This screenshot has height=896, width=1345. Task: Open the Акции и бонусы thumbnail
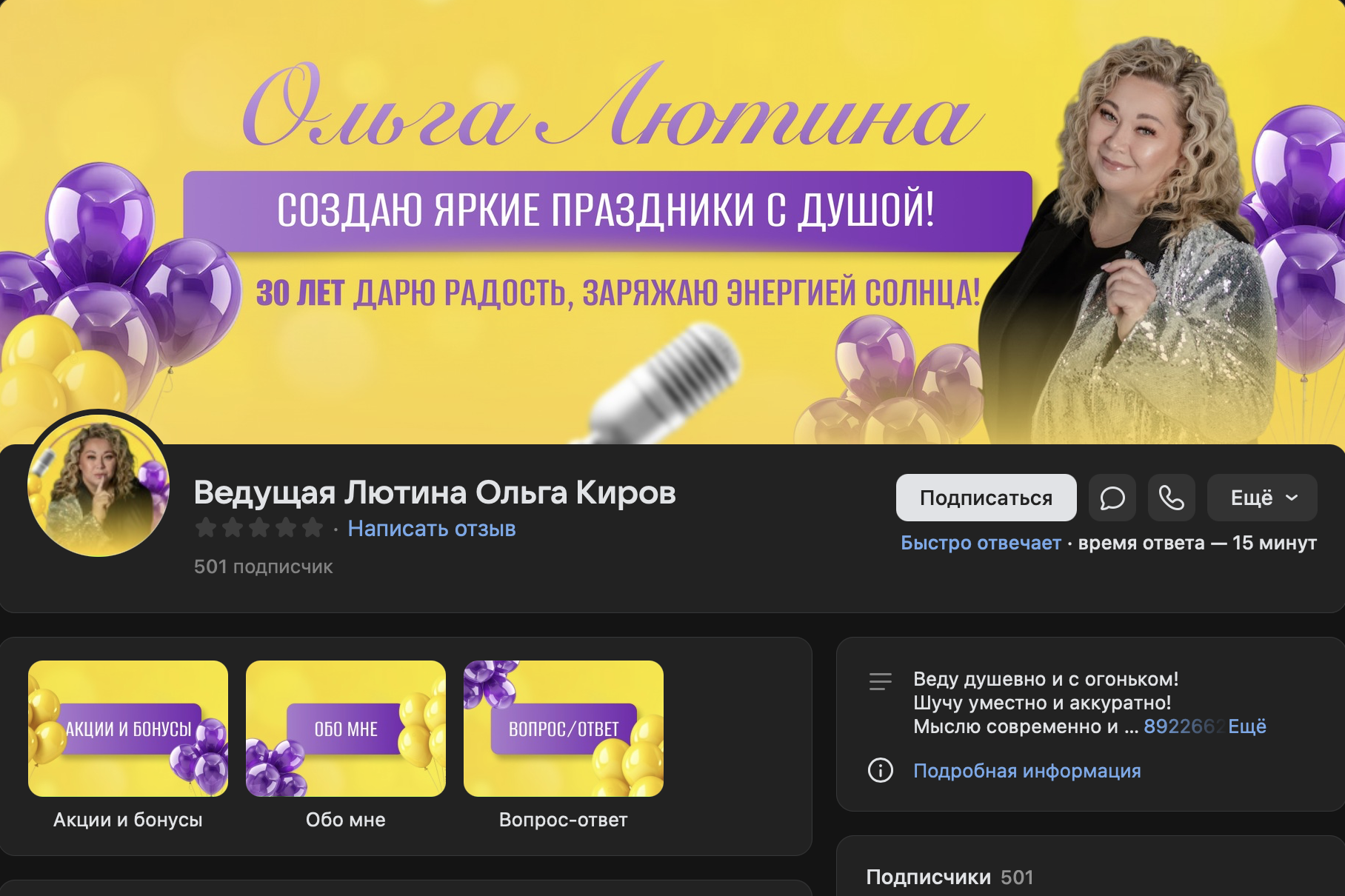coord(128,729)
